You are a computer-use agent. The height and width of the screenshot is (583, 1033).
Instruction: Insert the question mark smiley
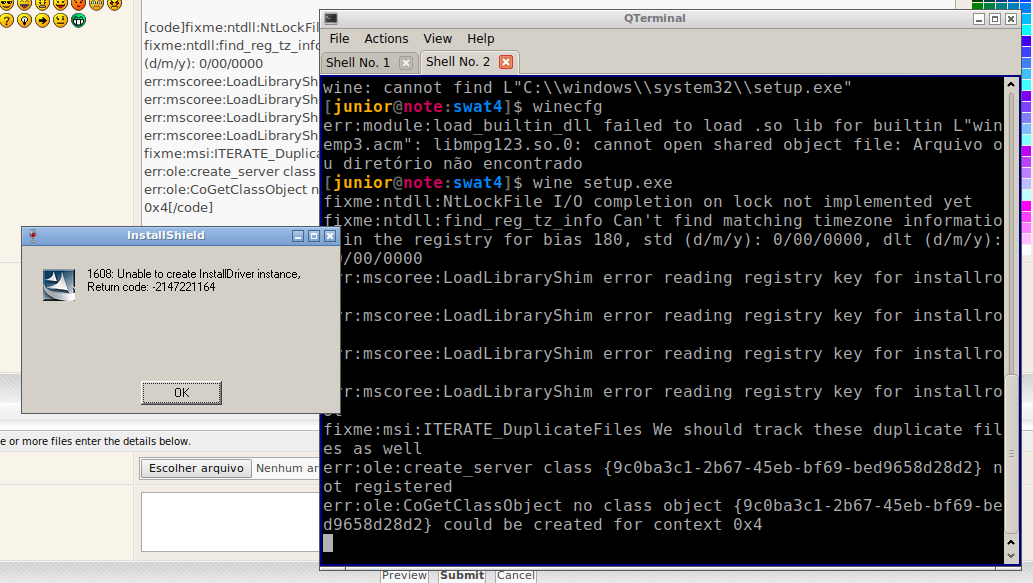tap(7, 20)
